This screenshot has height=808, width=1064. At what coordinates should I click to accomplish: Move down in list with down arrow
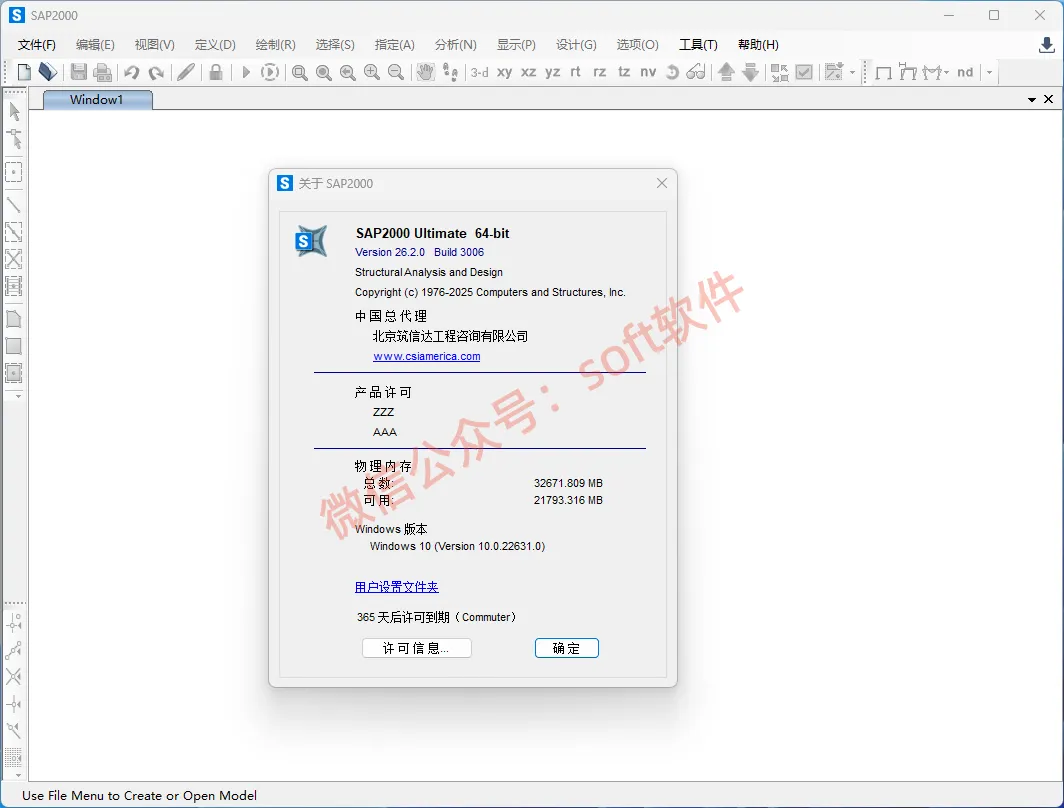[x=750, y=72]
